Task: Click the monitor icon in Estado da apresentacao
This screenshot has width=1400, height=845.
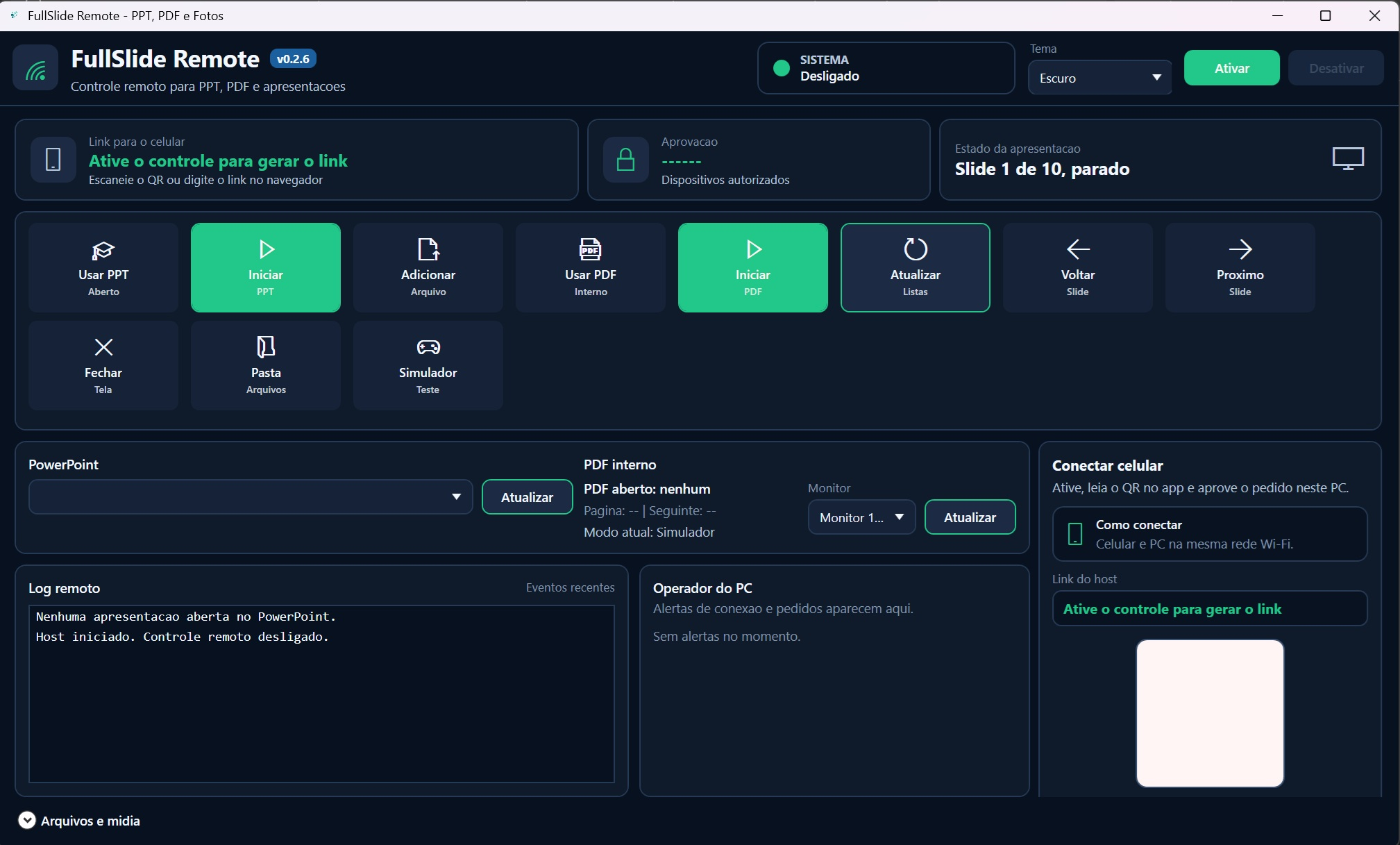Action: (x=1348, y=159)
